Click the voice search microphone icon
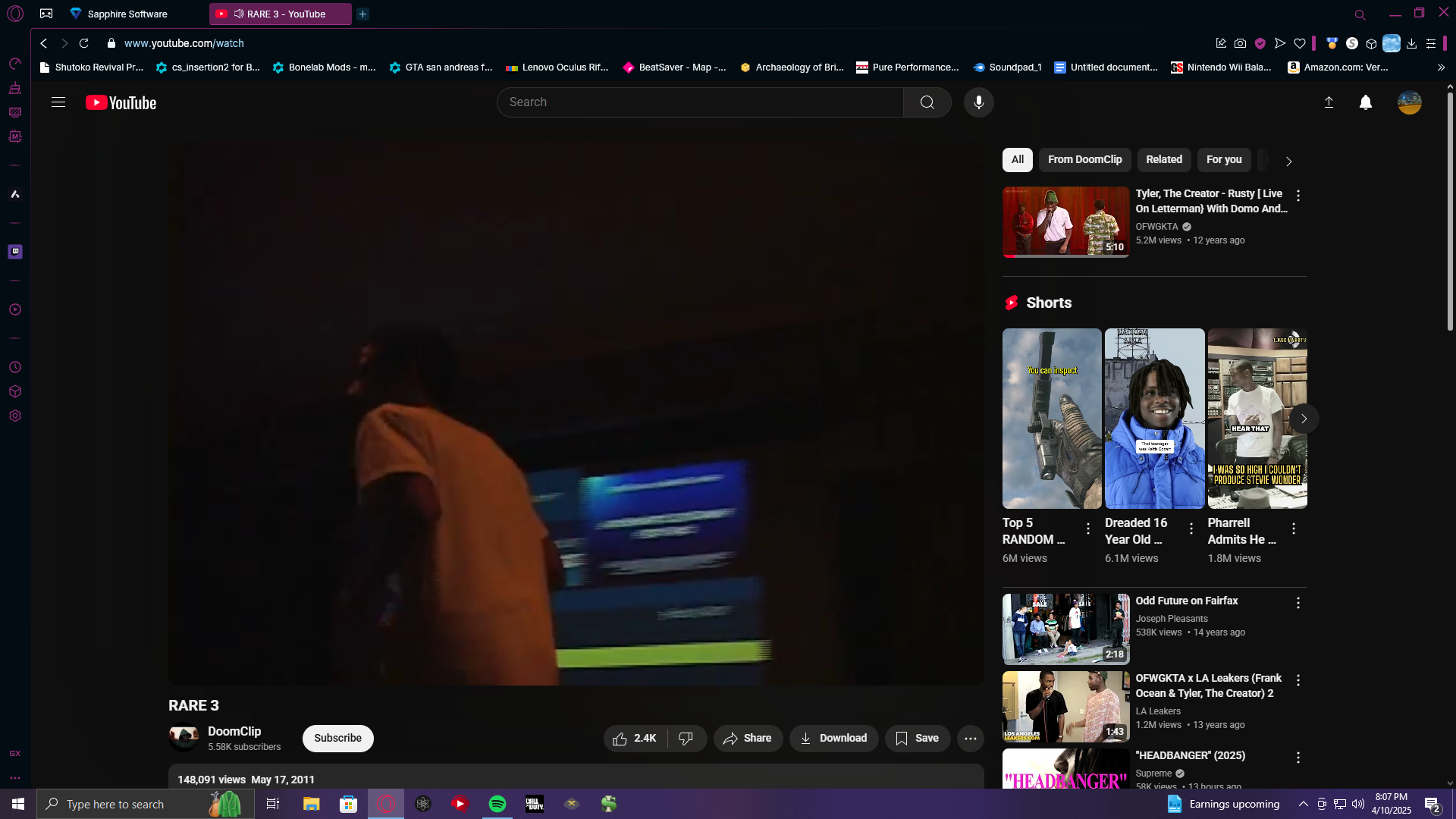The width and height of the screenshot is (1456, 819). tap(978, 102)
